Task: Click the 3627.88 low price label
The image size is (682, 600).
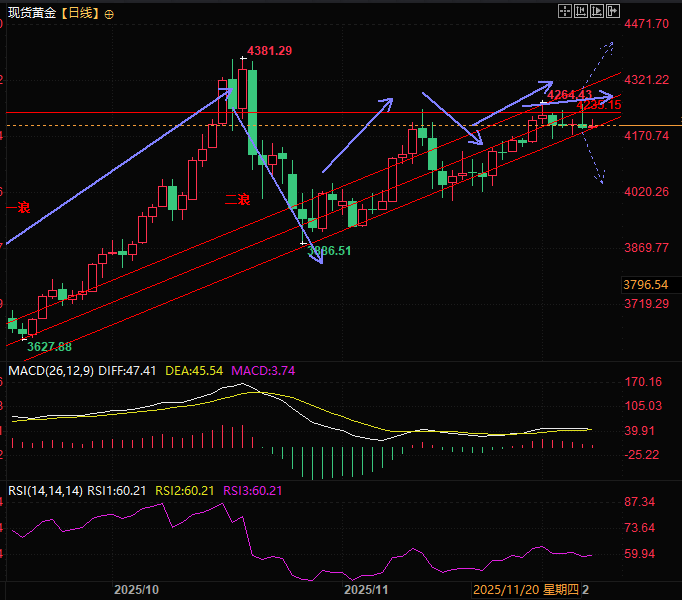Action: (49, 347)
